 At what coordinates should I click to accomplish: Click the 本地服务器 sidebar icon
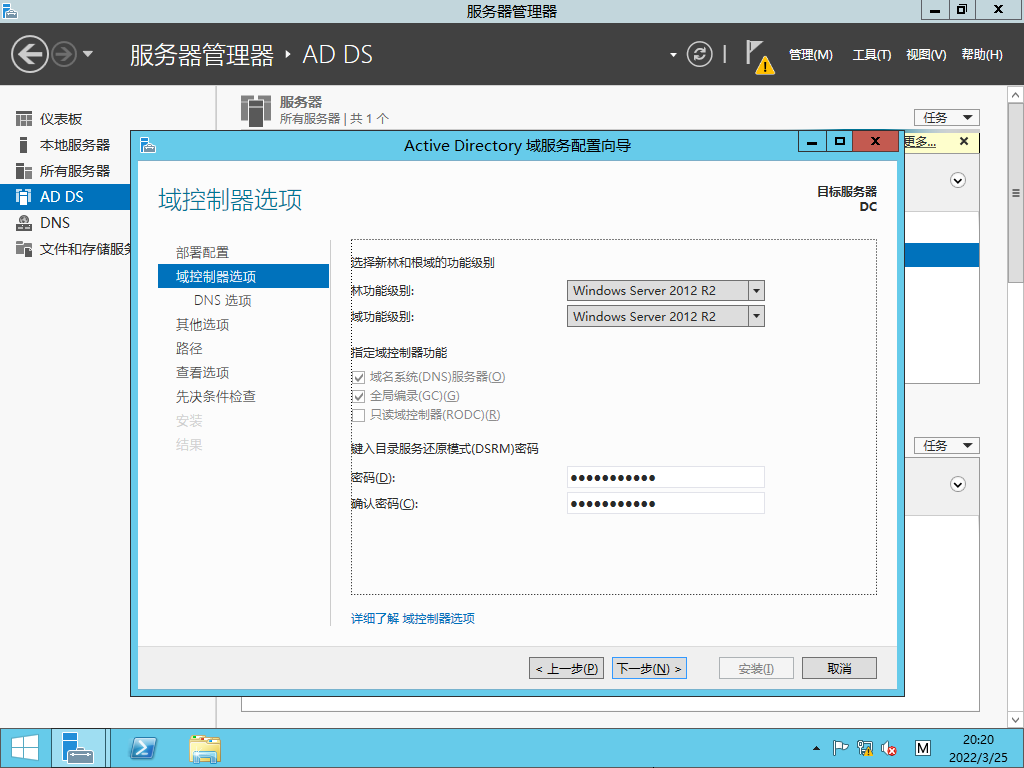(x=24, y=145)
